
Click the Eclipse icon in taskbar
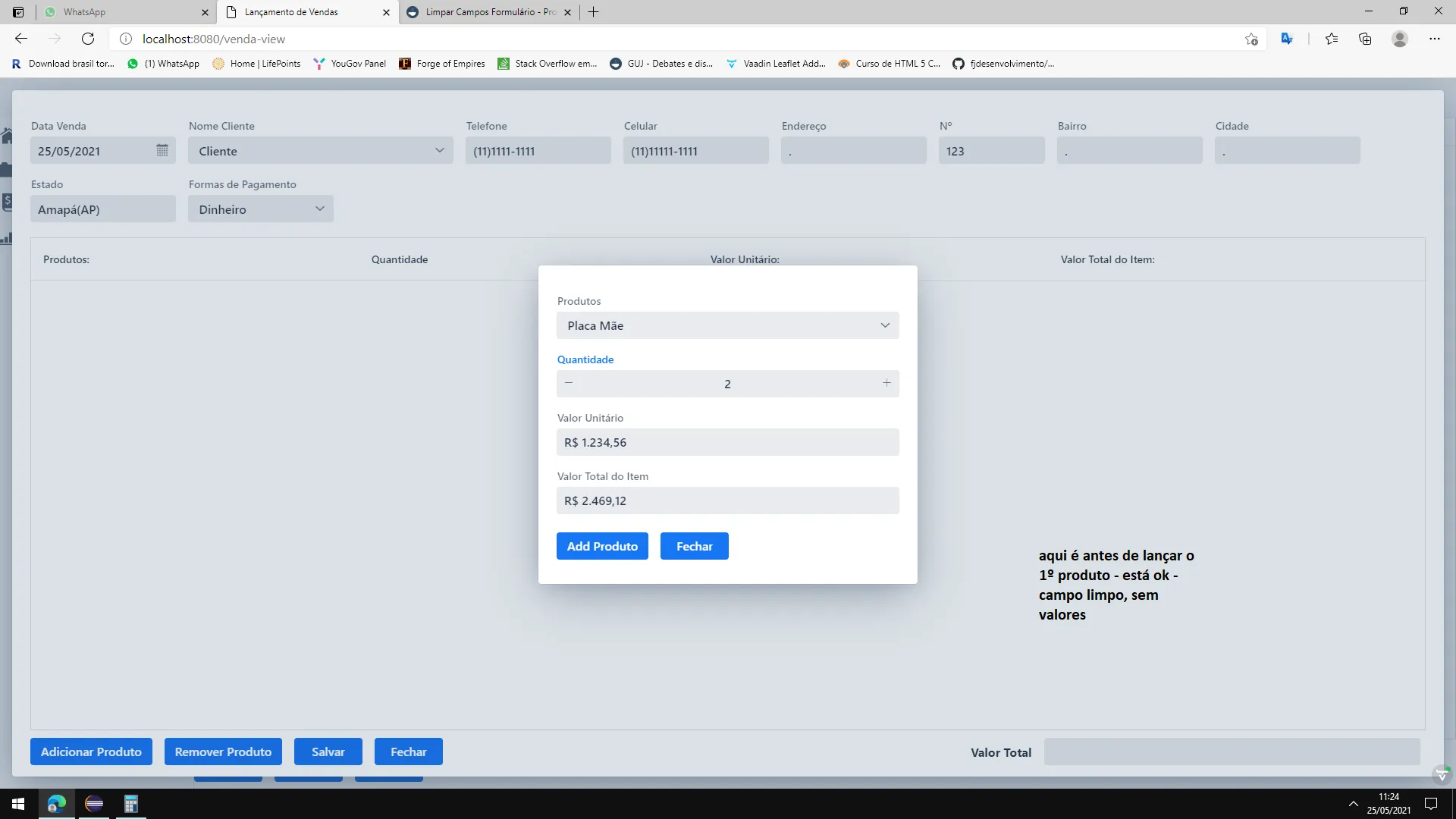click(94, 804)
